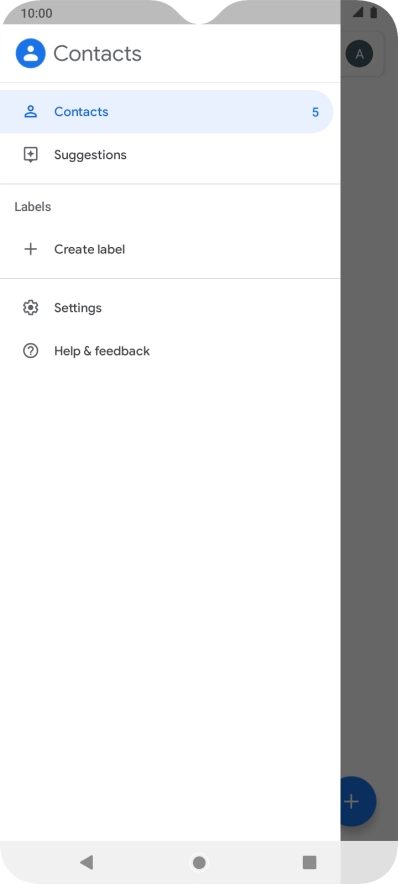Go back with the navigation back triangle

(x=86, y=862)
